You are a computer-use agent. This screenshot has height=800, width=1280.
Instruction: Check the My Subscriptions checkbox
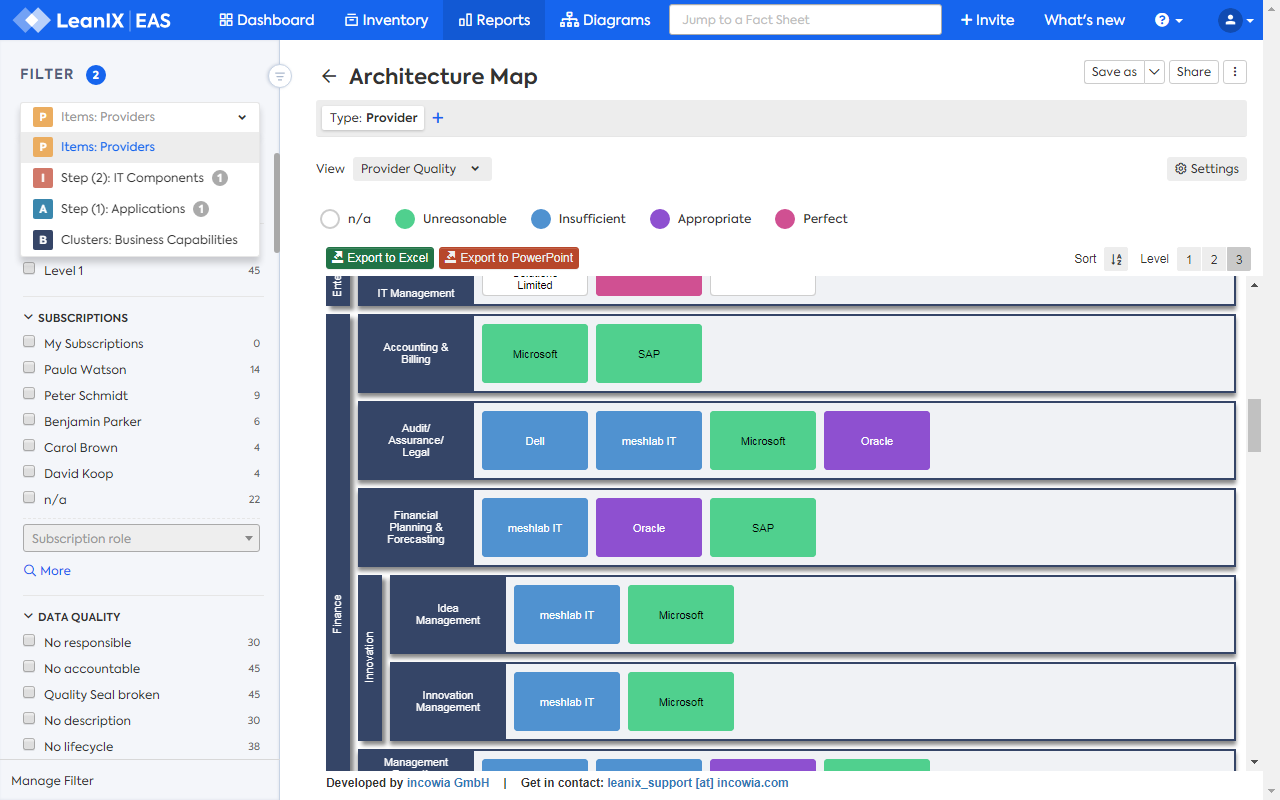pos(29,342)
